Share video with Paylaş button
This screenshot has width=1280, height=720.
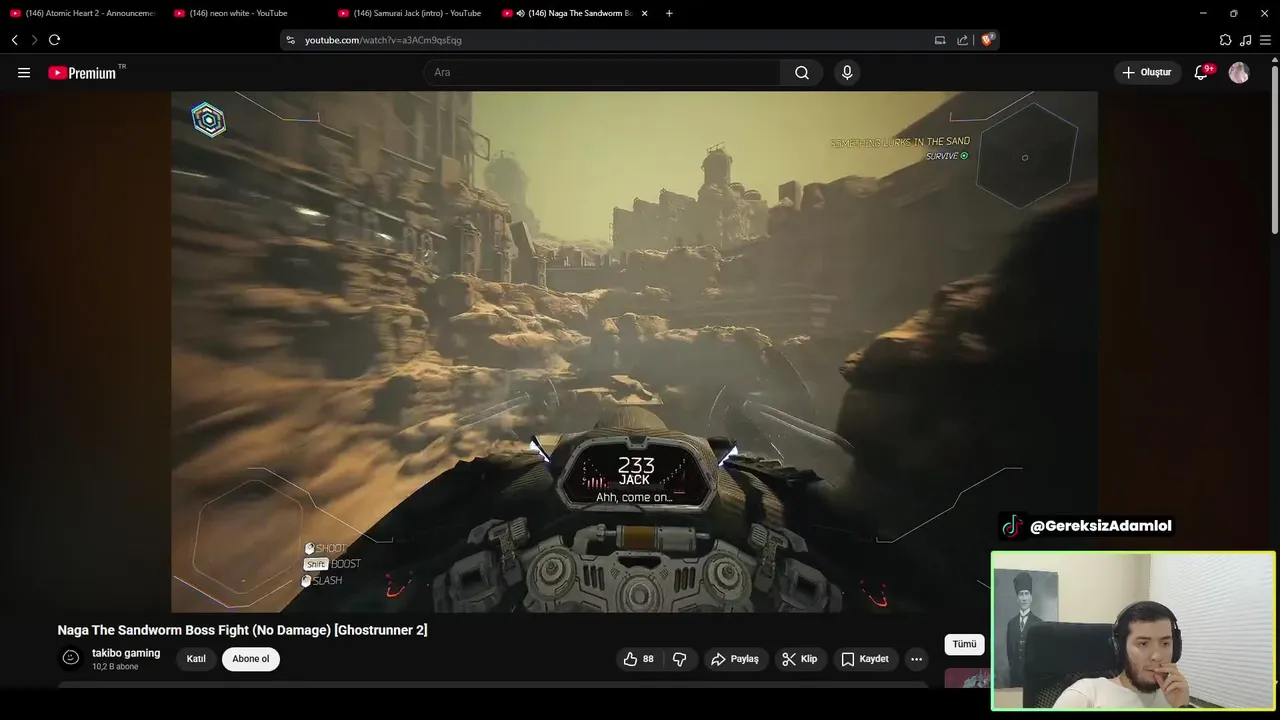click(x=735, y=659)
